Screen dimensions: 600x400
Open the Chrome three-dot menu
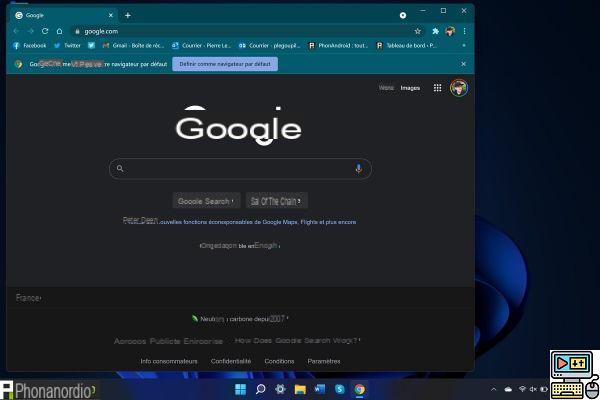click(464, 31)
